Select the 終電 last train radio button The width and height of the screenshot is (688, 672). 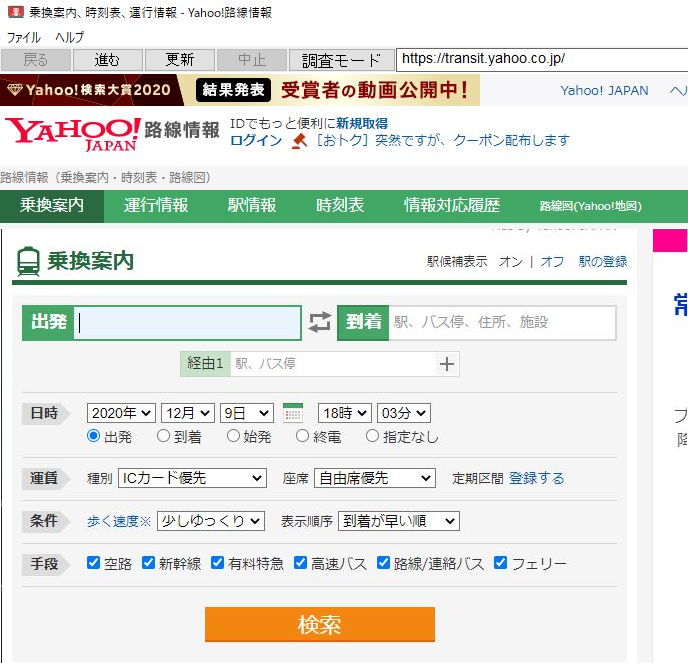302,436
